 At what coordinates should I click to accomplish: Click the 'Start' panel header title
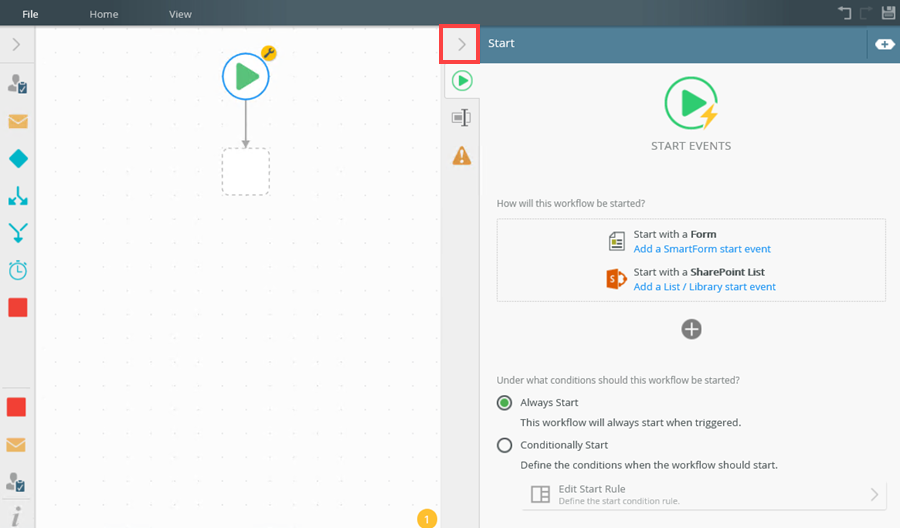point(501,44)
